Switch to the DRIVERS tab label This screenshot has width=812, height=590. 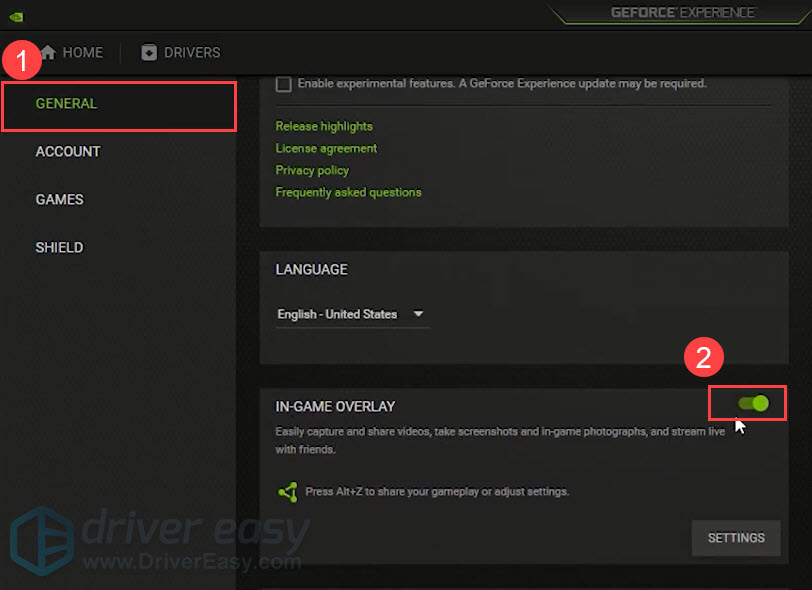(193, 53)
